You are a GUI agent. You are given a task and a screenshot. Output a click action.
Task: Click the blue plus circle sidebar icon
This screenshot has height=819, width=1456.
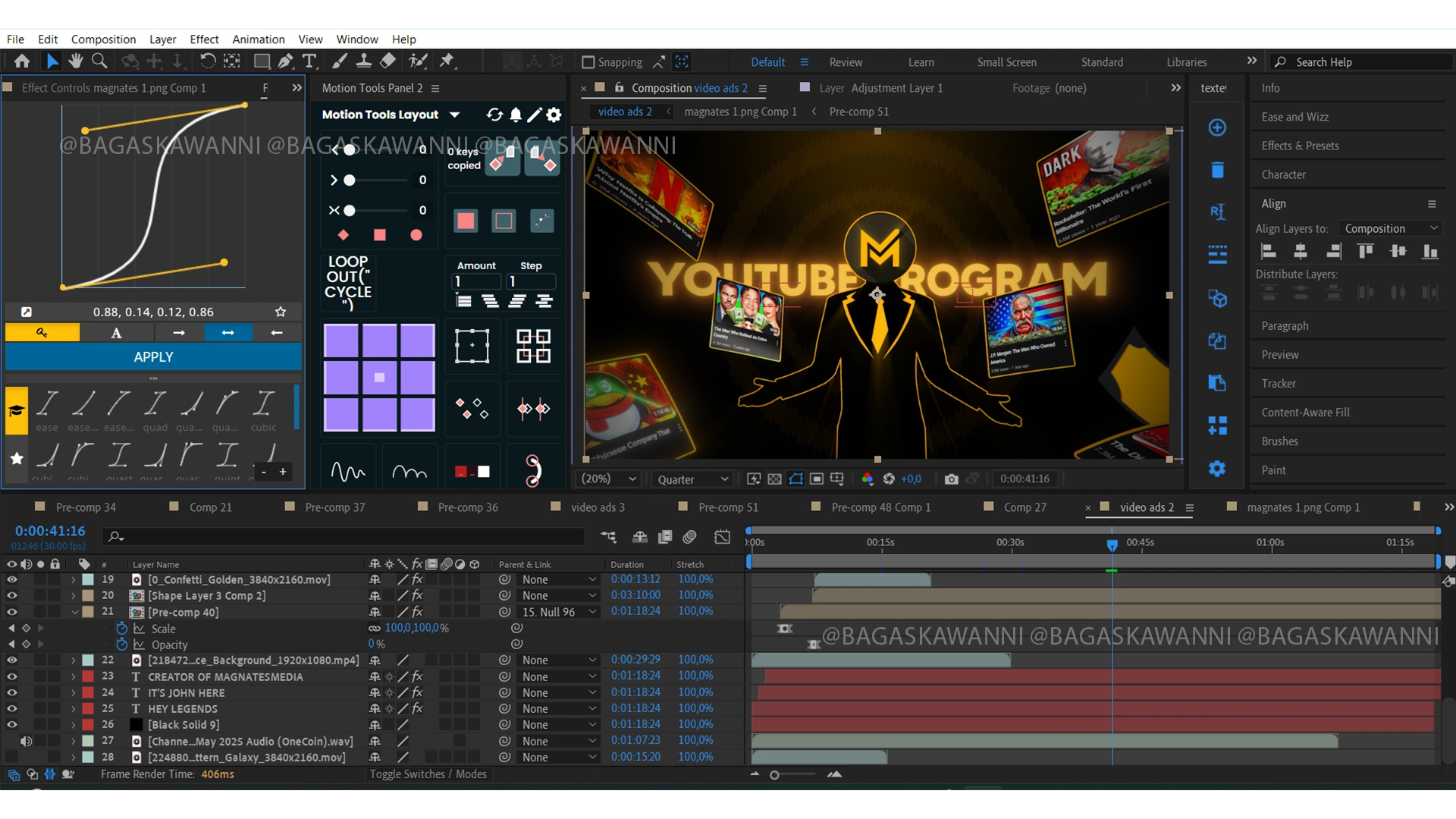pyautogui.click(x=1217, y=127)
